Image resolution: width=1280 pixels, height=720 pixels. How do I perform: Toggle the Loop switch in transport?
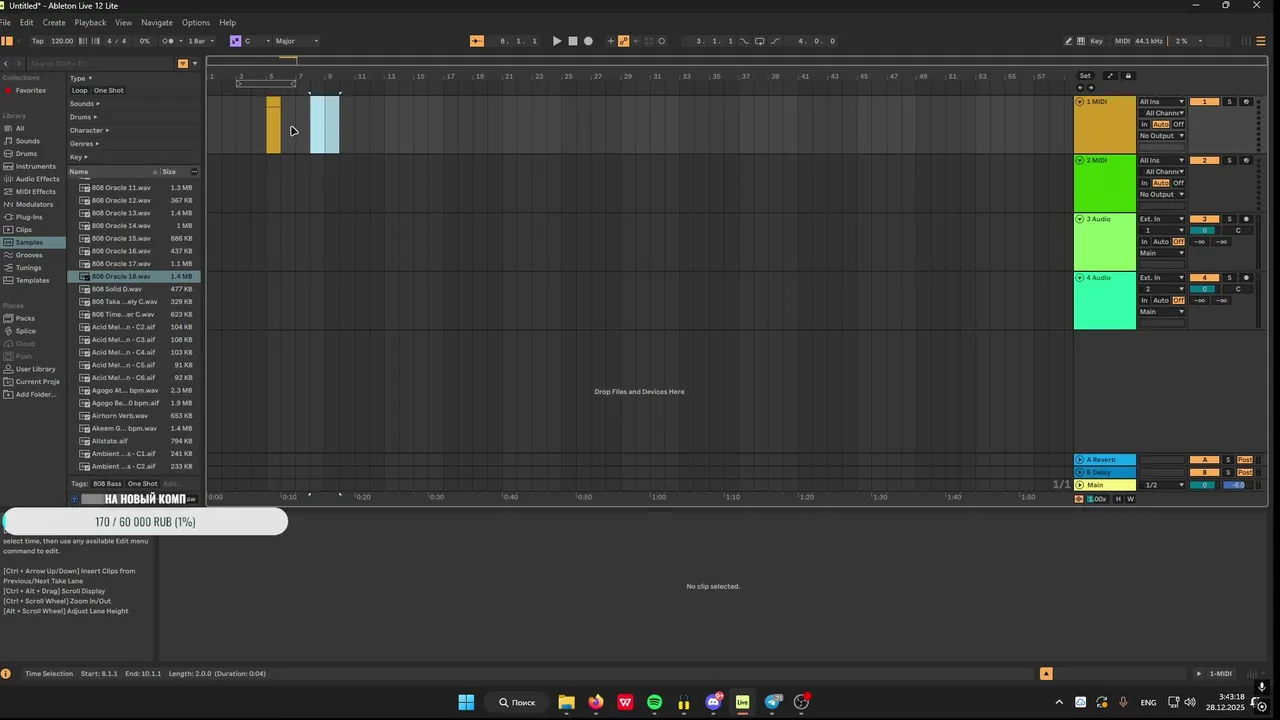point(760,41)
